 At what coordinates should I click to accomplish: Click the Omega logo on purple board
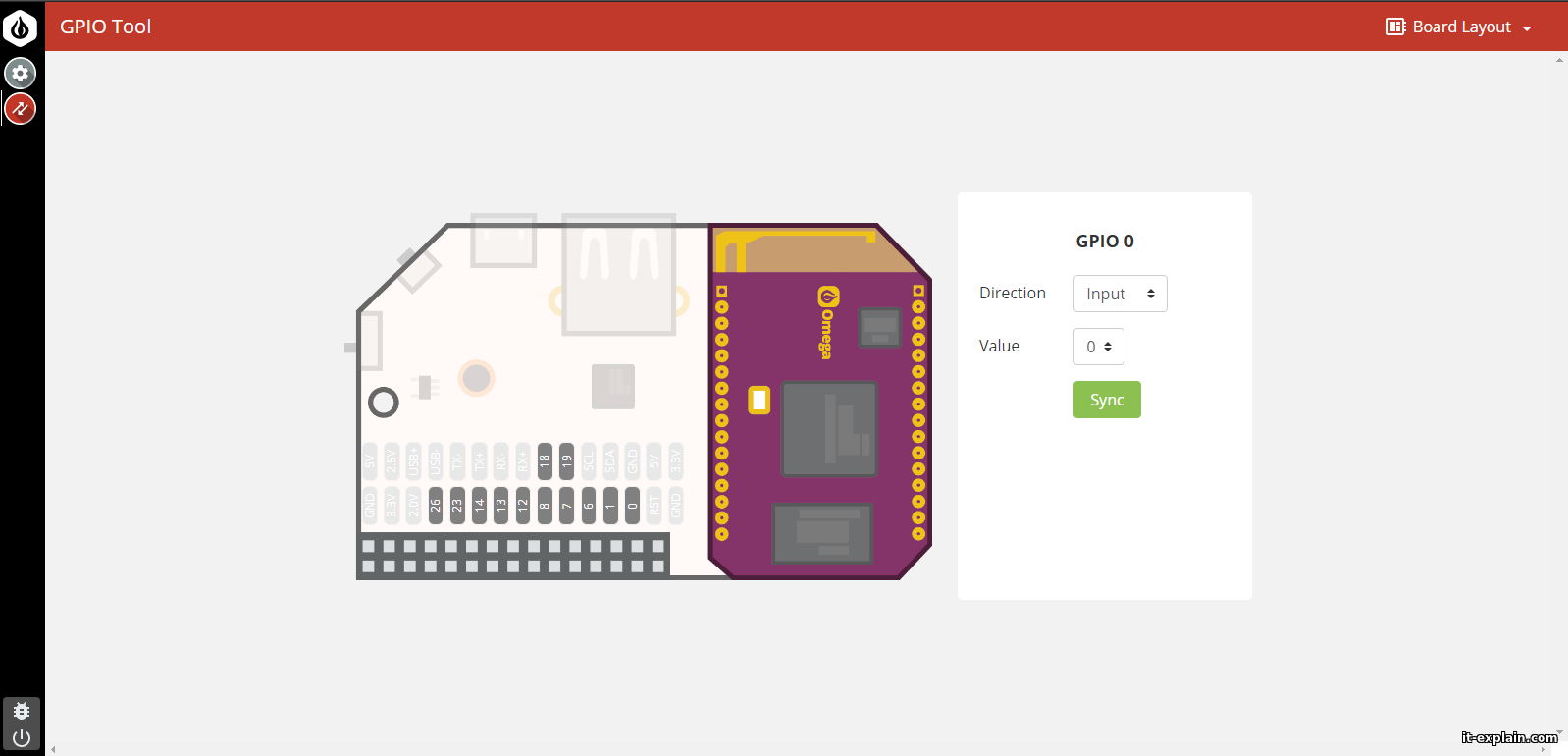point(828,322)
